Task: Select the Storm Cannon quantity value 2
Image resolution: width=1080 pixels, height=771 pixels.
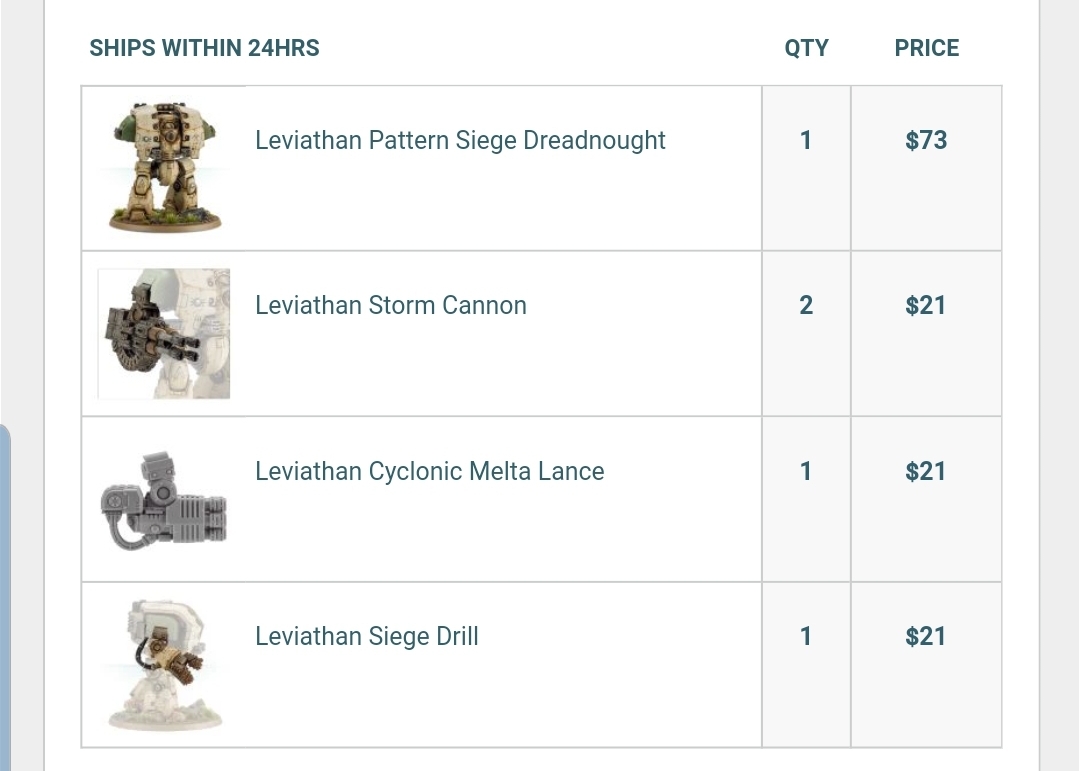Action: (x=806, y=305)
